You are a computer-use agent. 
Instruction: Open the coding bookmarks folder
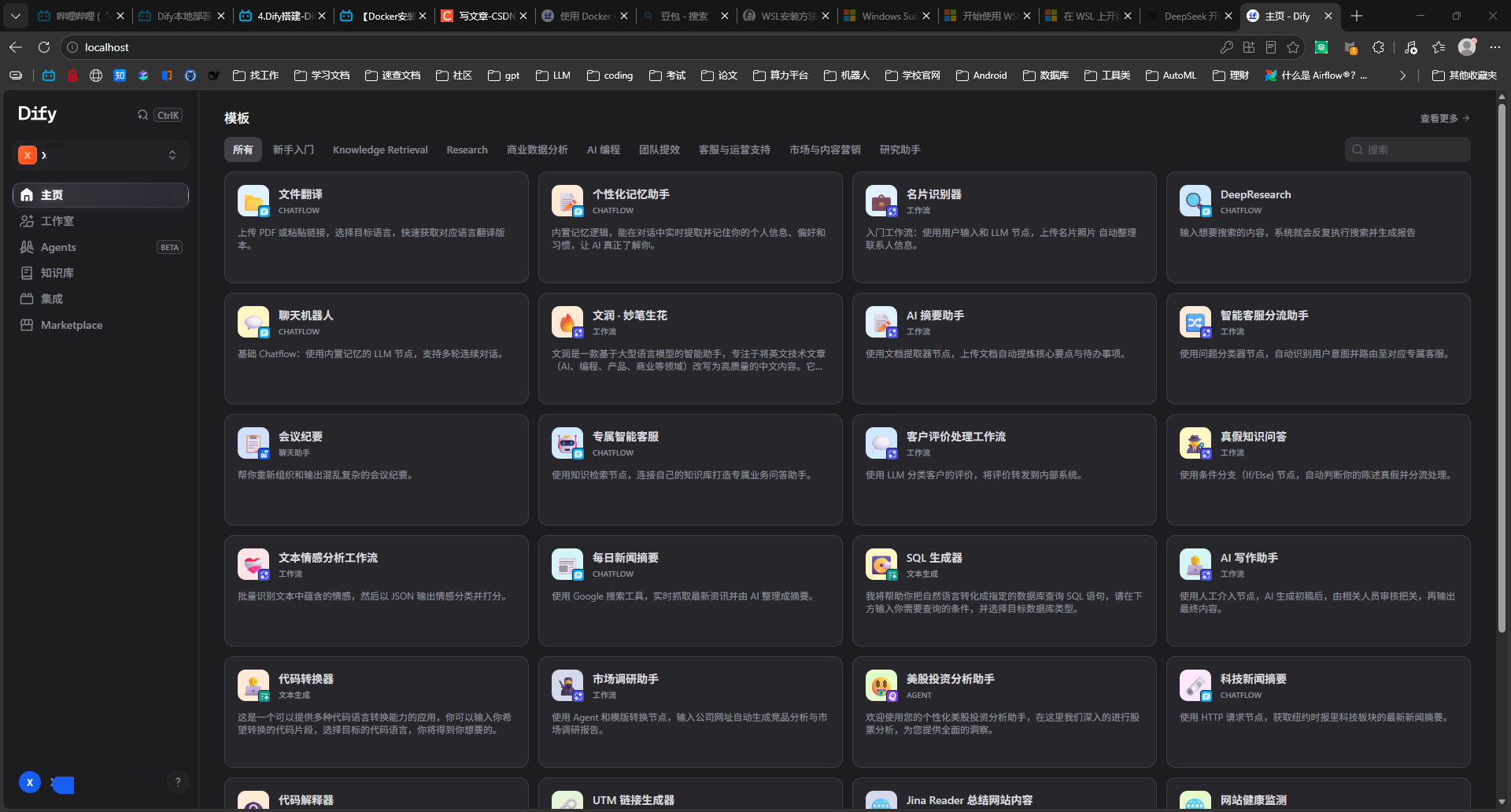610,76
